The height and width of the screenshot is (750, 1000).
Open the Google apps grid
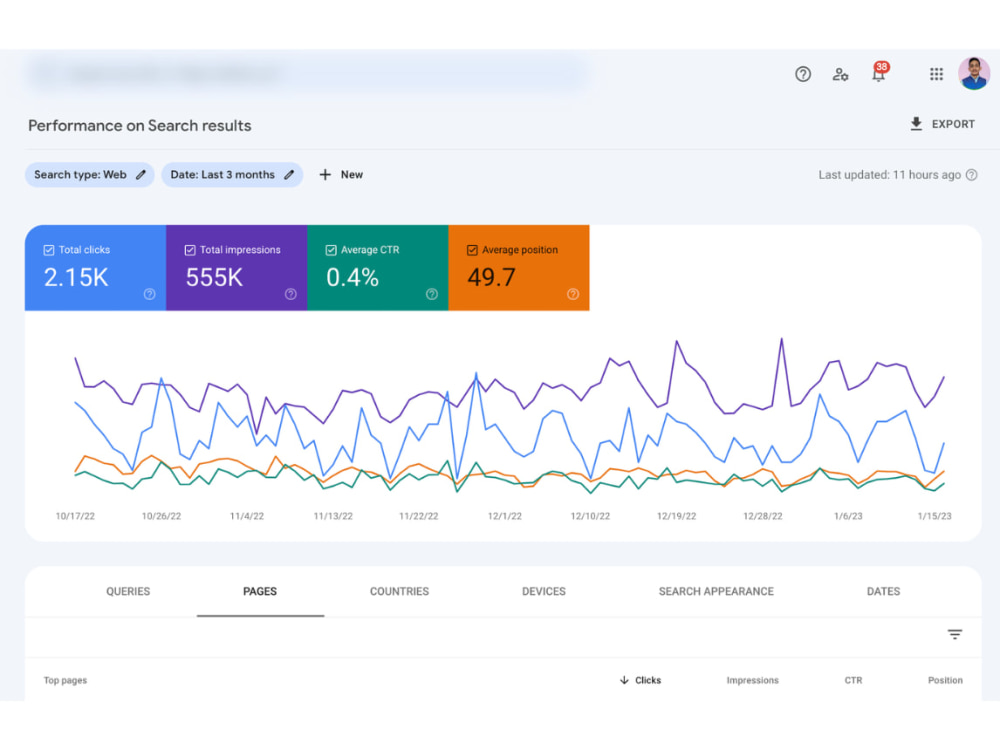pyautogui.click(x=936, y=74)
